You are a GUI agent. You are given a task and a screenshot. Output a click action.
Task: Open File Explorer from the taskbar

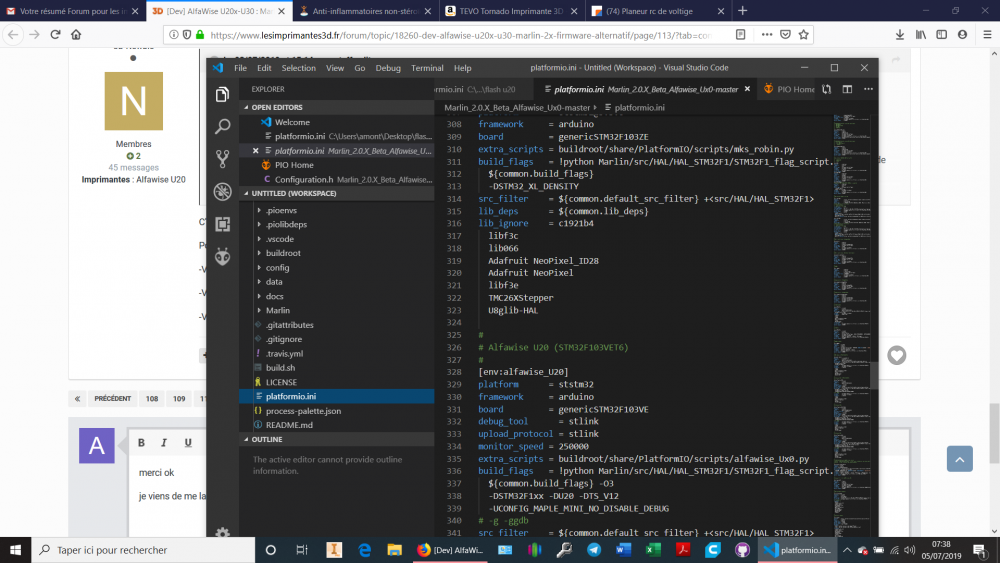tap(394, 550)
